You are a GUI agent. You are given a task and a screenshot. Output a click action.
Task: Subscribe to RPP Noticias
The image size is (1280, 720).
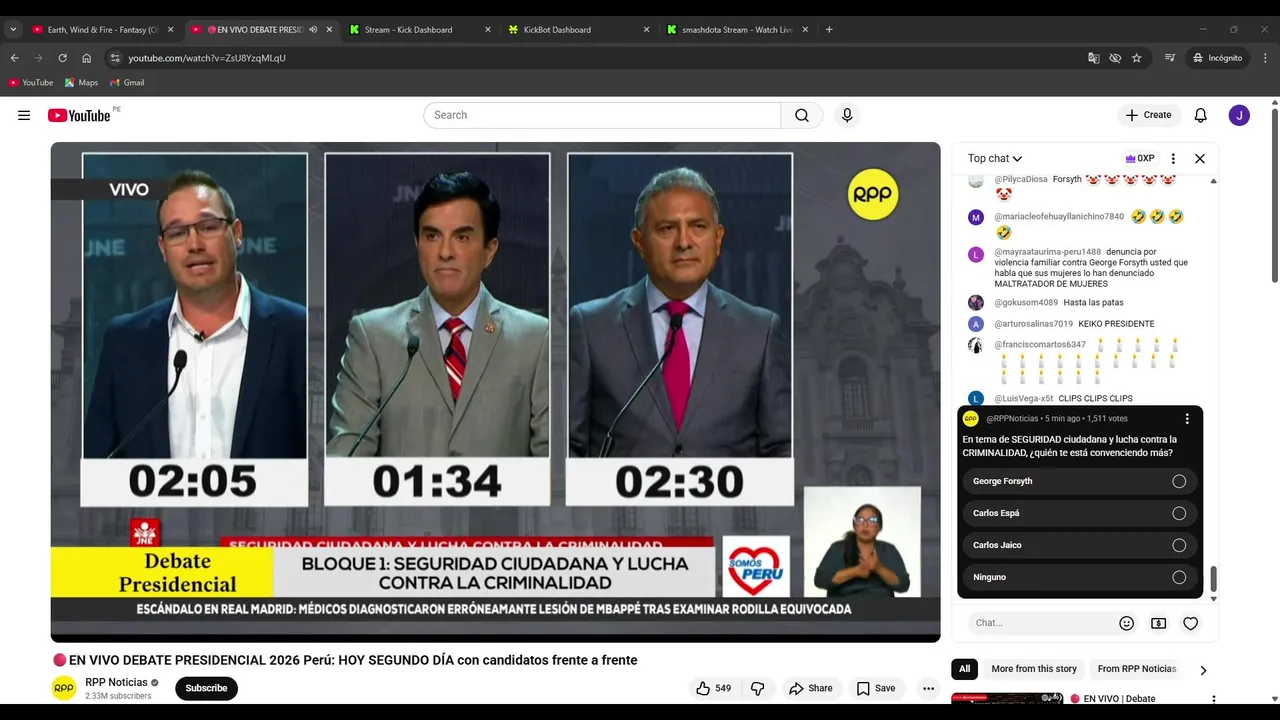pyautogui.click(x=206, y=688)
